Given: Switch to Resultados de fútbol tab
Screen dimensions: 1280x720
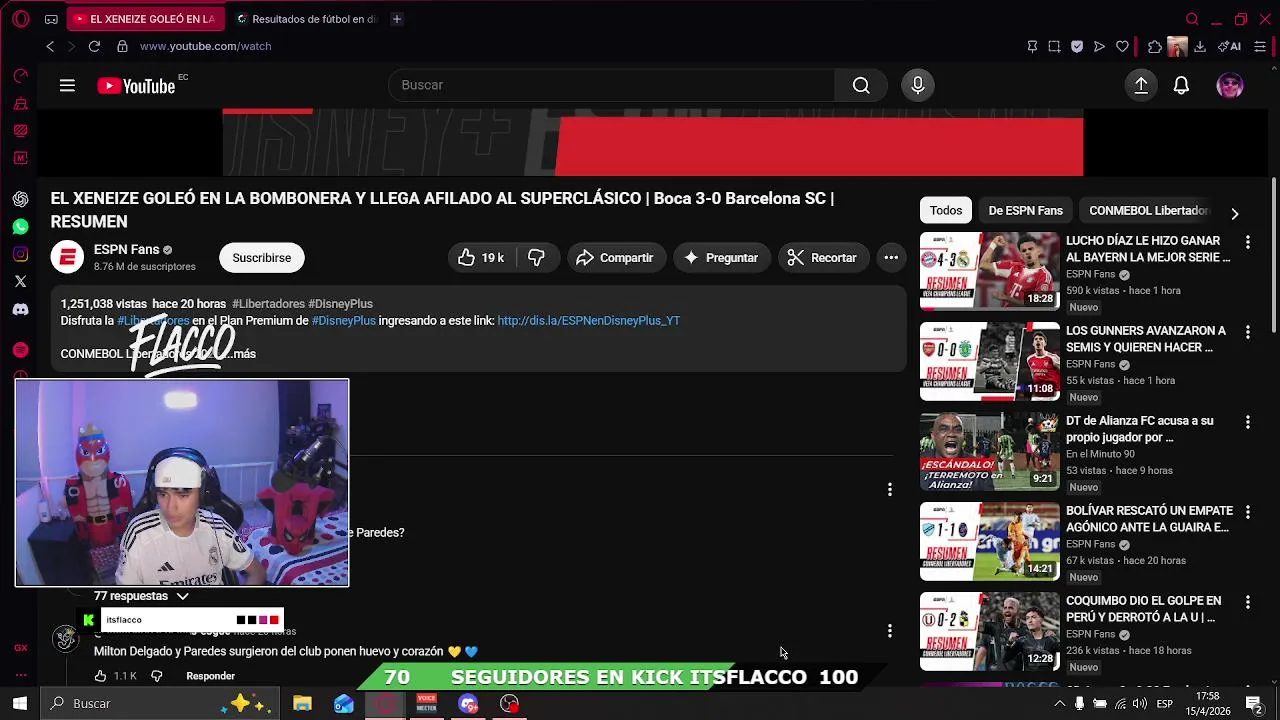Looking at the screenshot, I should [x=305, y=19].
